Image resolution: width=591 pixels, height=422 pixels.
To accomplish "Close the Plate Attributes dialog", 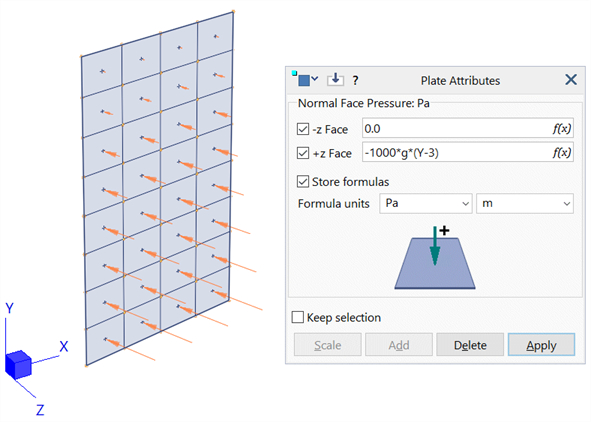I will (x=571, y=80).
